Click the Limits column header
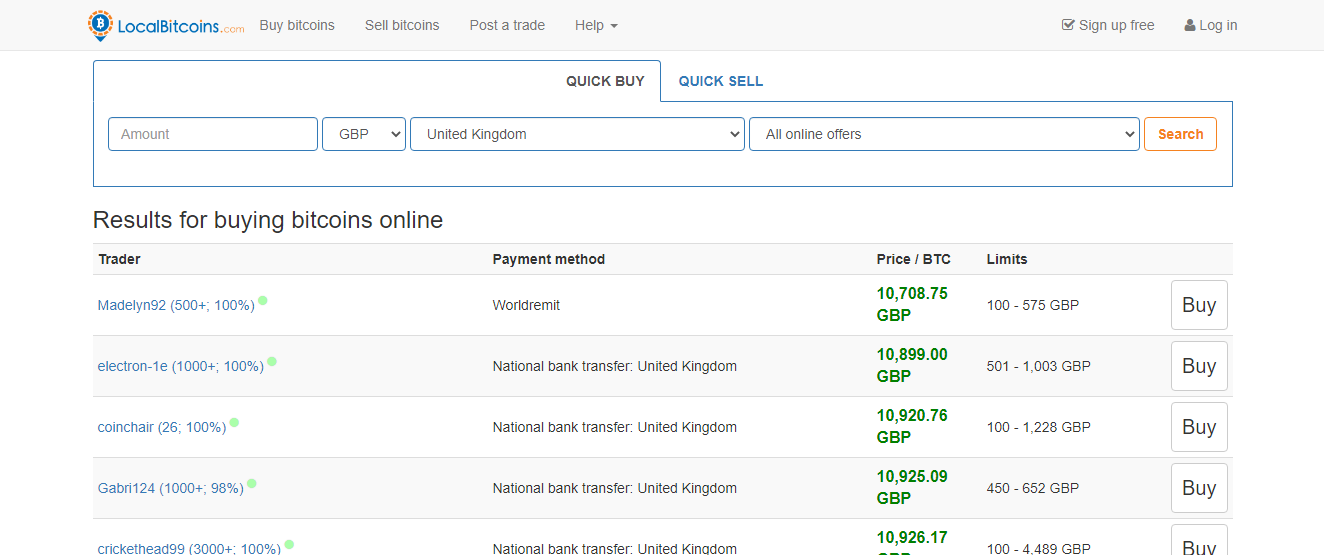 click(x=1007, y=259)
